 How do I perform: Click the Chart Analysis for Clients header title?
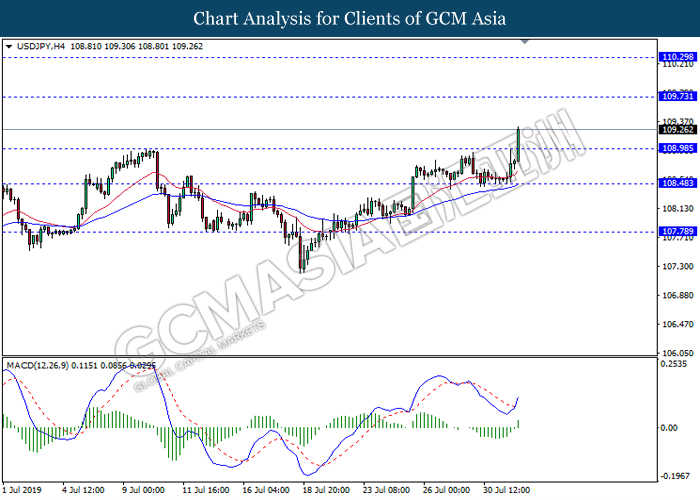click(350, 19)
